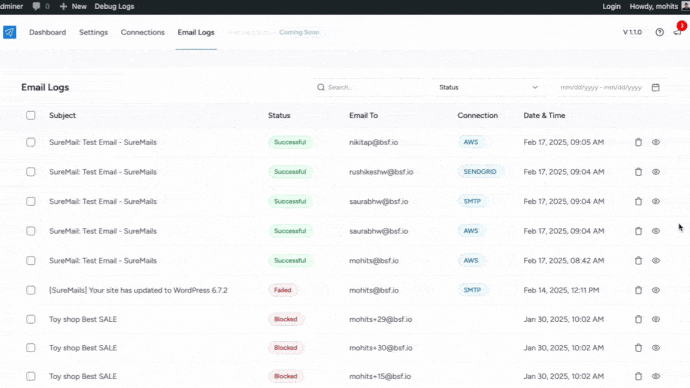View the nikitap@bsf.io email log

click(x=656, y=142)
